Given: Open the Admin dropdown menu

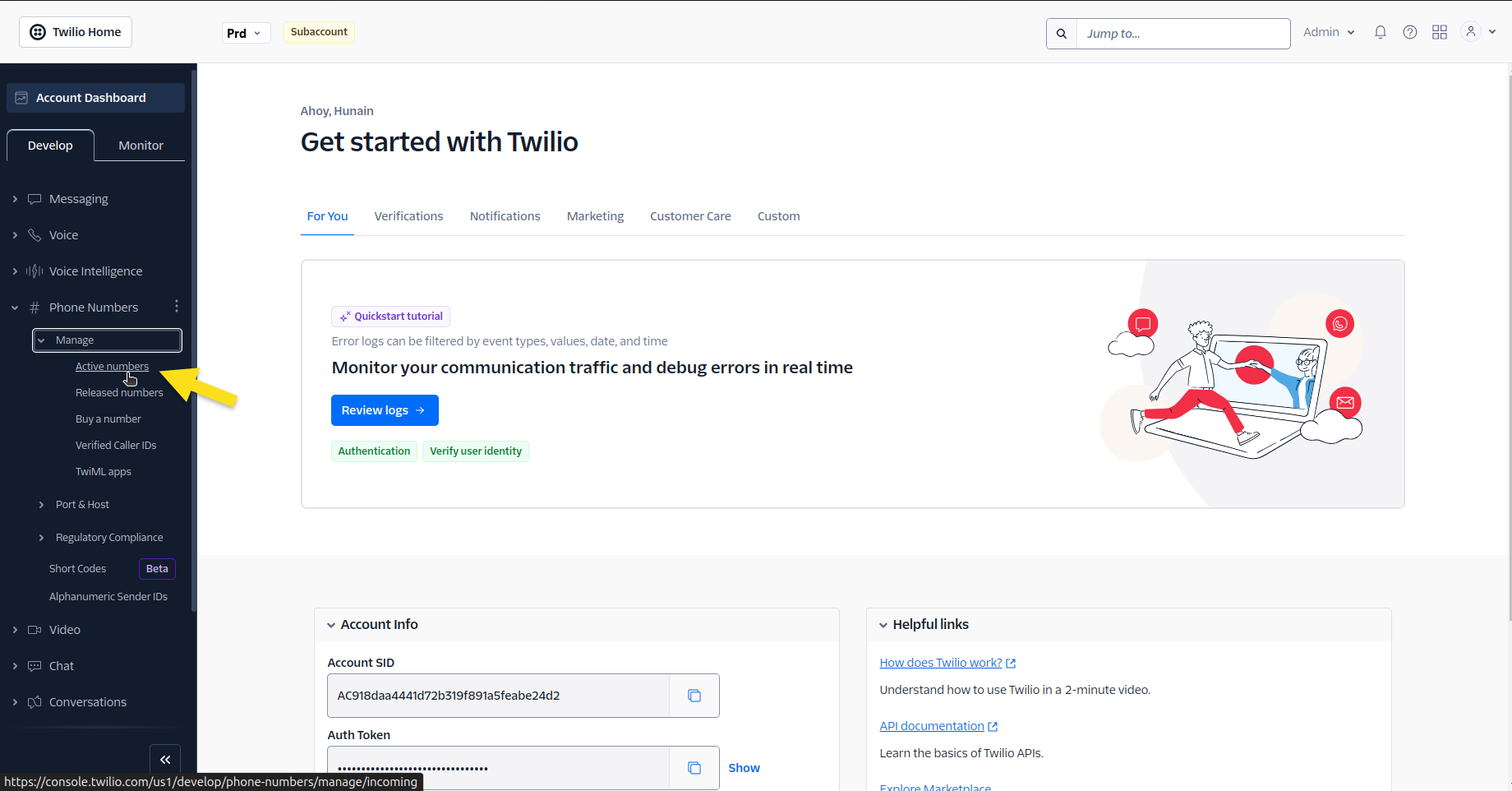Looking at the screenshot, I should 1329,32.
